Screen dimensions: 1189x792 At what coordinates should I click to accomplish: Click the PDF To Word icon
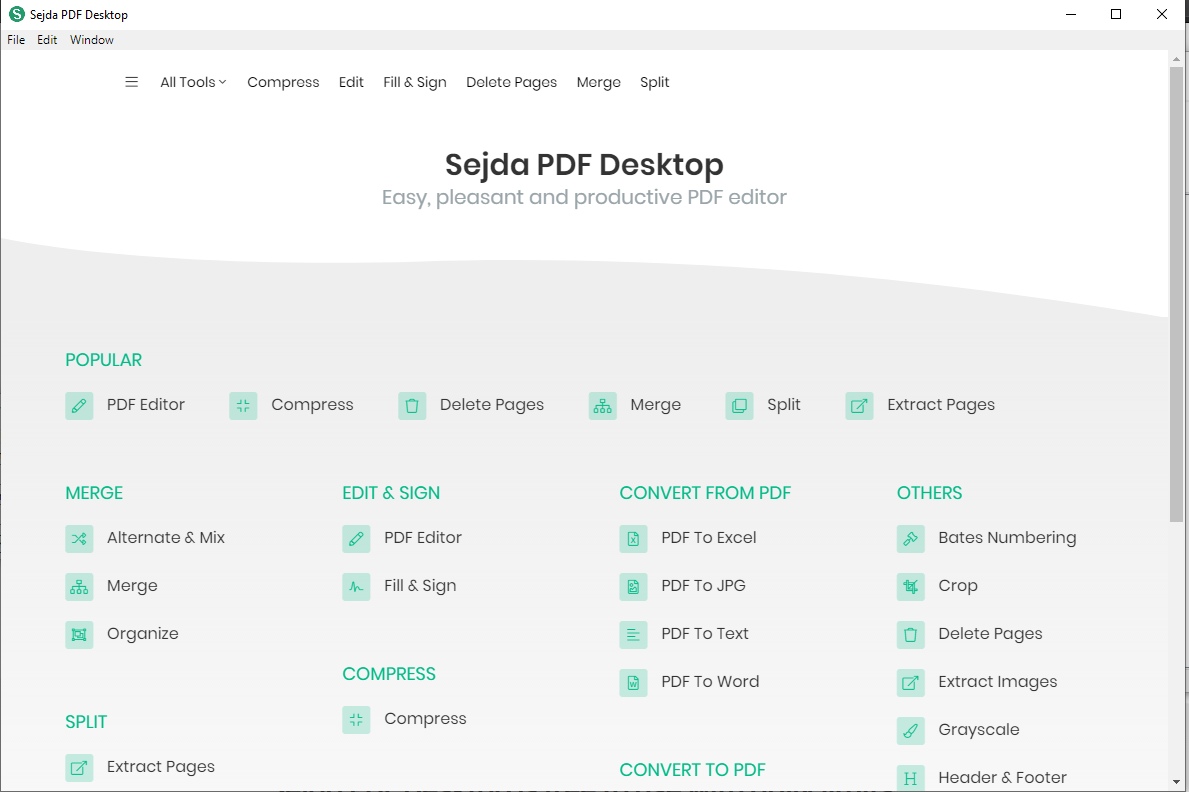click(x=633, y=683)
